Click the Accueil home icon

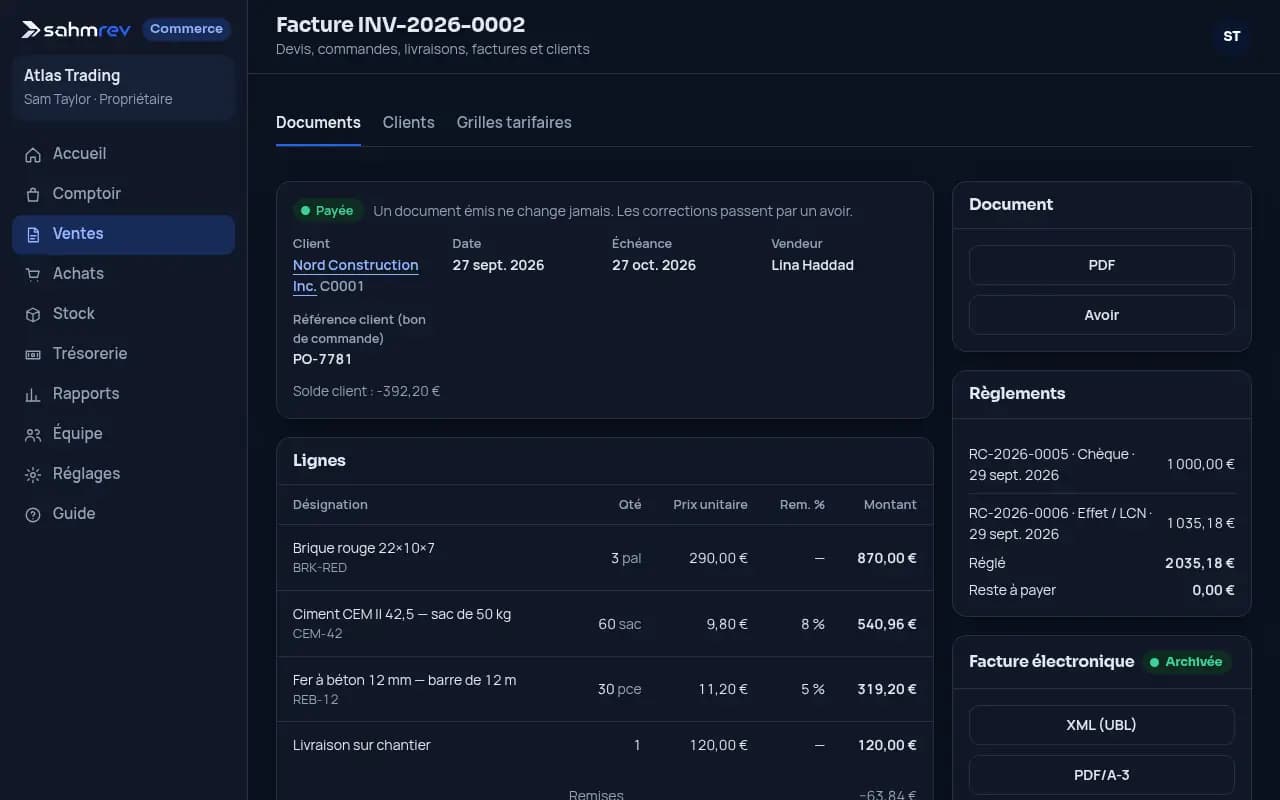click(x=33, y=154)
